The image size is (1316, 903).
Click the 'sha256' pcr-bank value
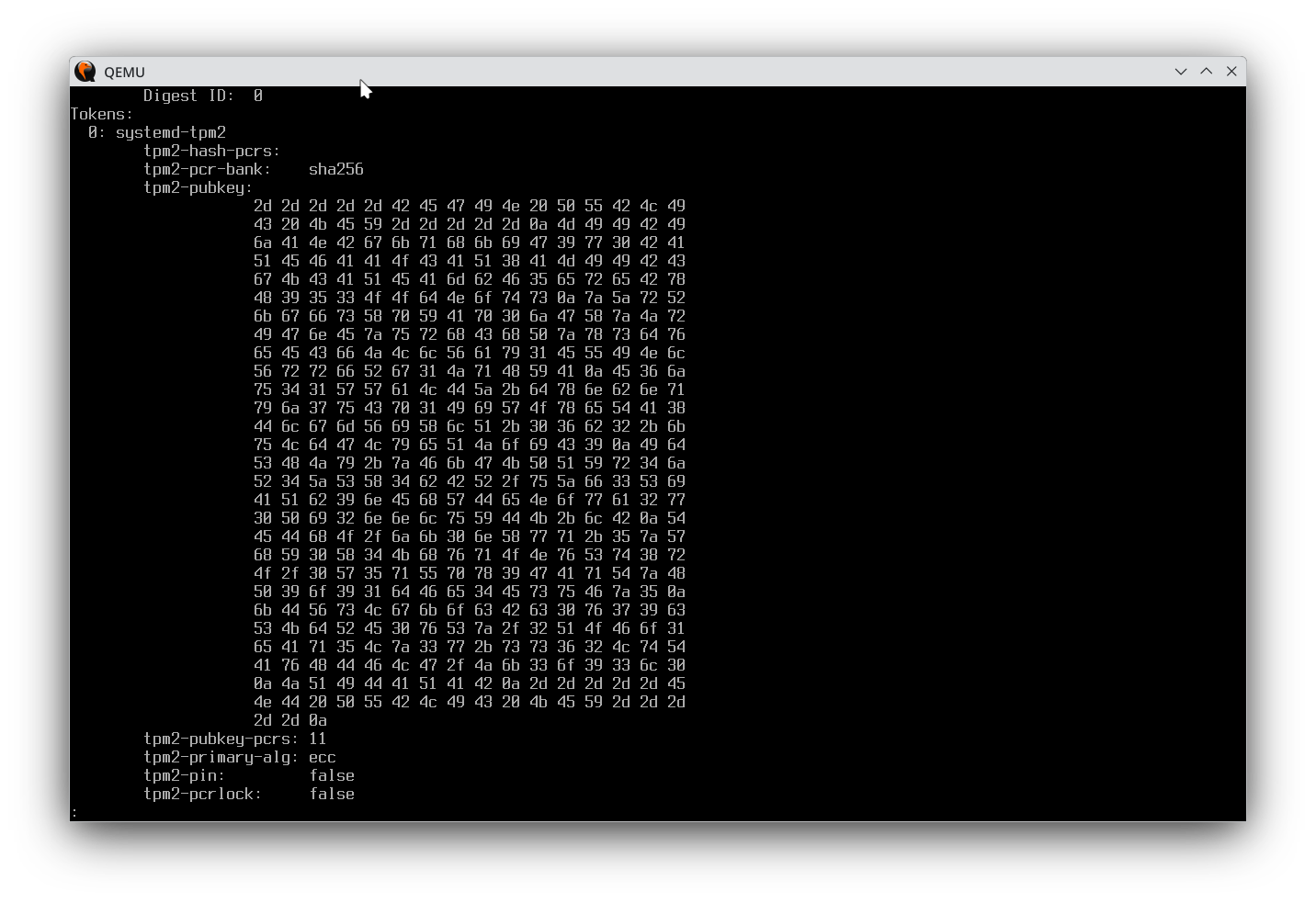336,169
